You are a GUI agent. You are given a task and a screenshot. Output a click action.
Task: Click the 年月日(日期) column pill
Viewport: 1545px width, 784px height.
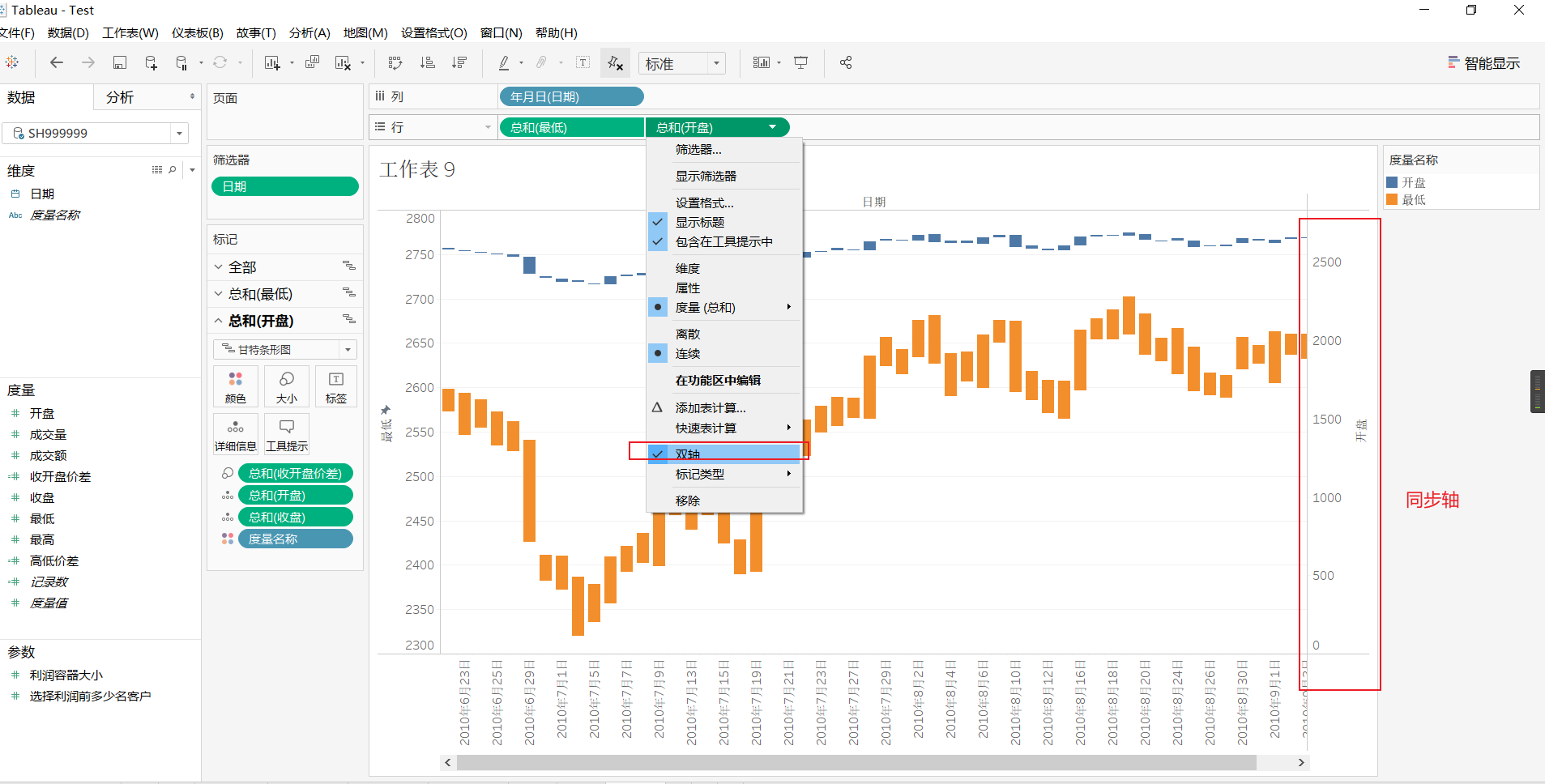point(572,96)
